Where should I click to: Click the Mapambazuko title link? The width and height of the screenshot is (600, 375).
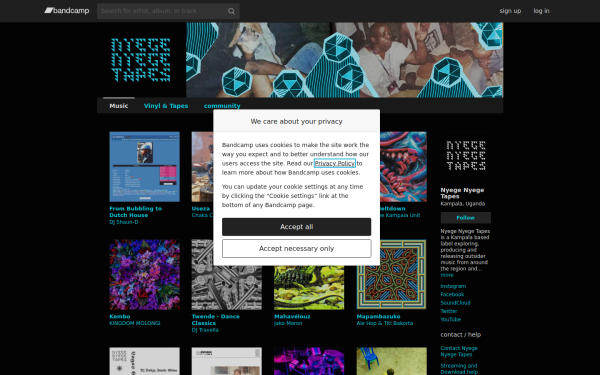378,316
